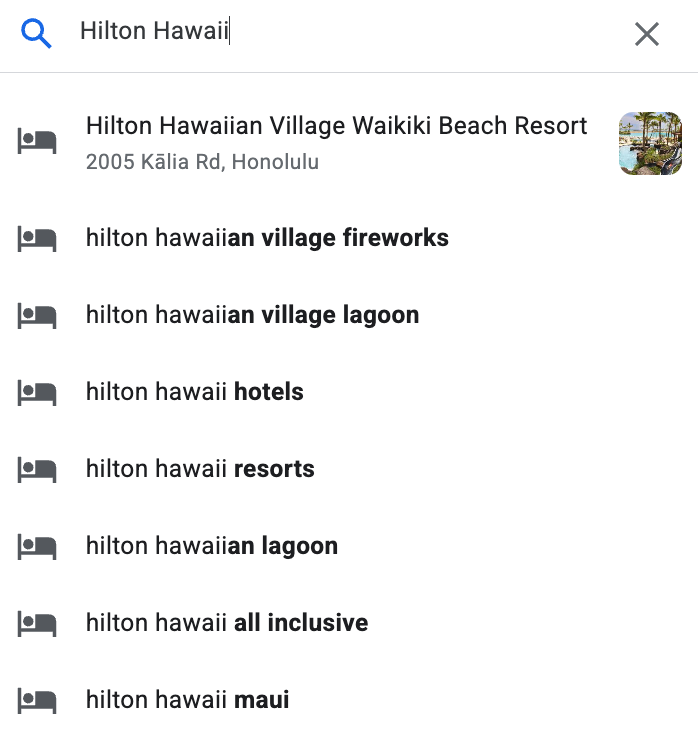Click the blue search magnifier icon

tap(36, 34)
